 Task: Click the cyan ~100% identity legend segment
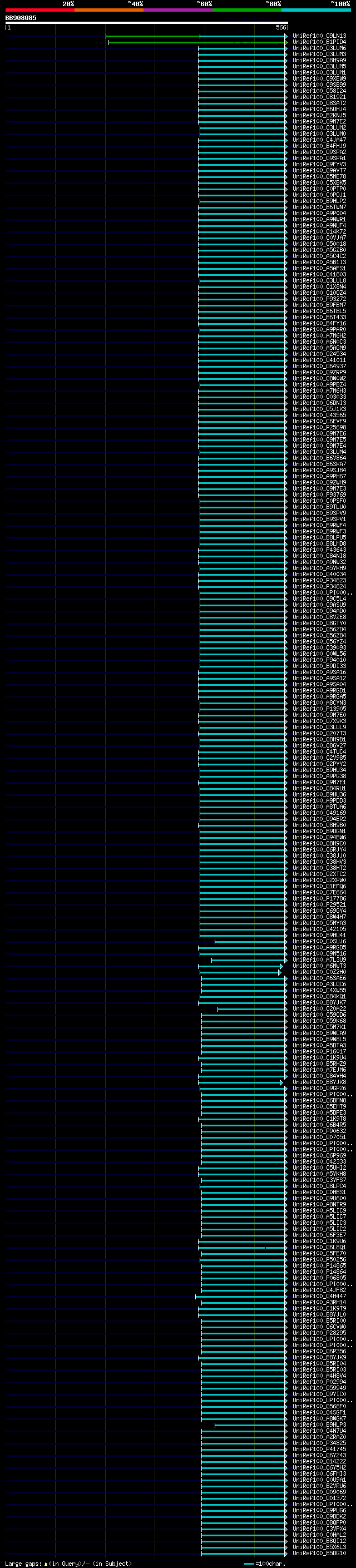(x=316, y=10)
